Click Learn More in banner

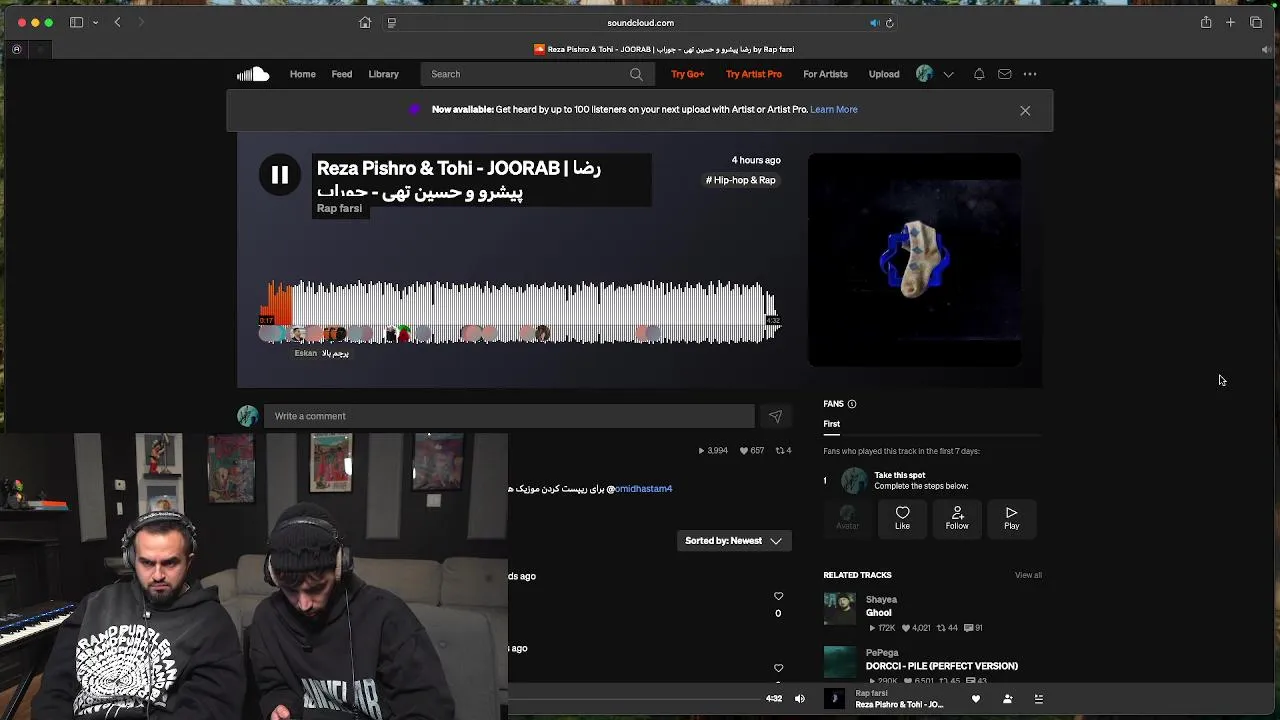(x=834, y=109)
